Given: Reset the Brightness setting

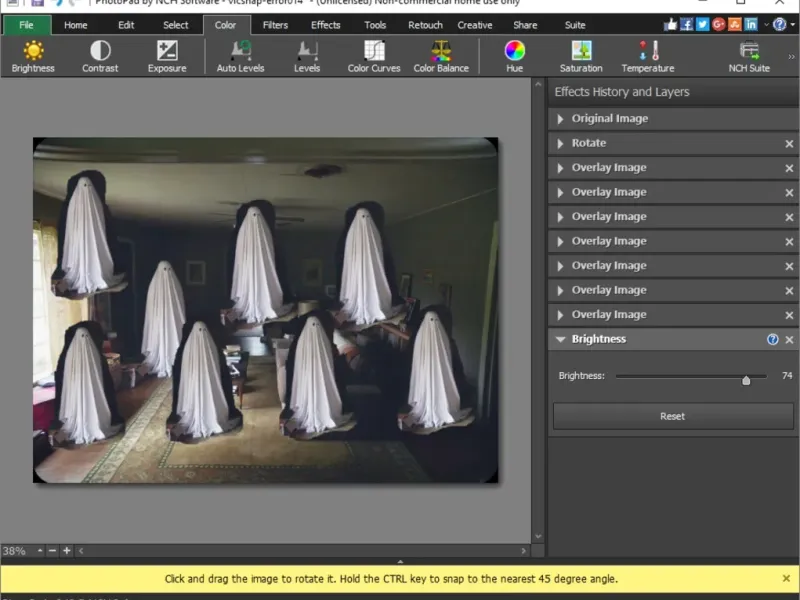Looking at the screenshot, I should pos(672,416).
